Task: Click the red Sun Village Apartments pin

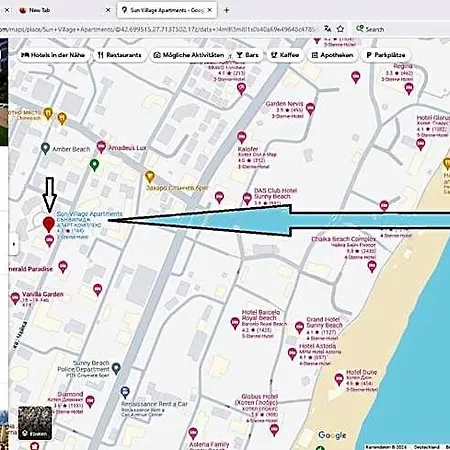Action: click(49, 224)
